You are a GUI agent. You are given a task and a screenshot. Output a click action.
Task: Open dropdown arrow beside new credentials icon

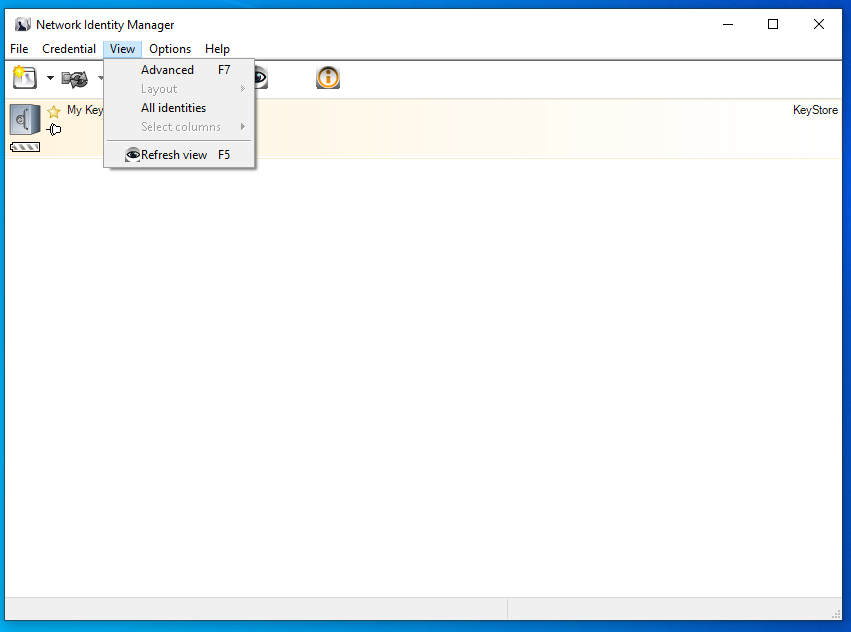pos(50,78)
